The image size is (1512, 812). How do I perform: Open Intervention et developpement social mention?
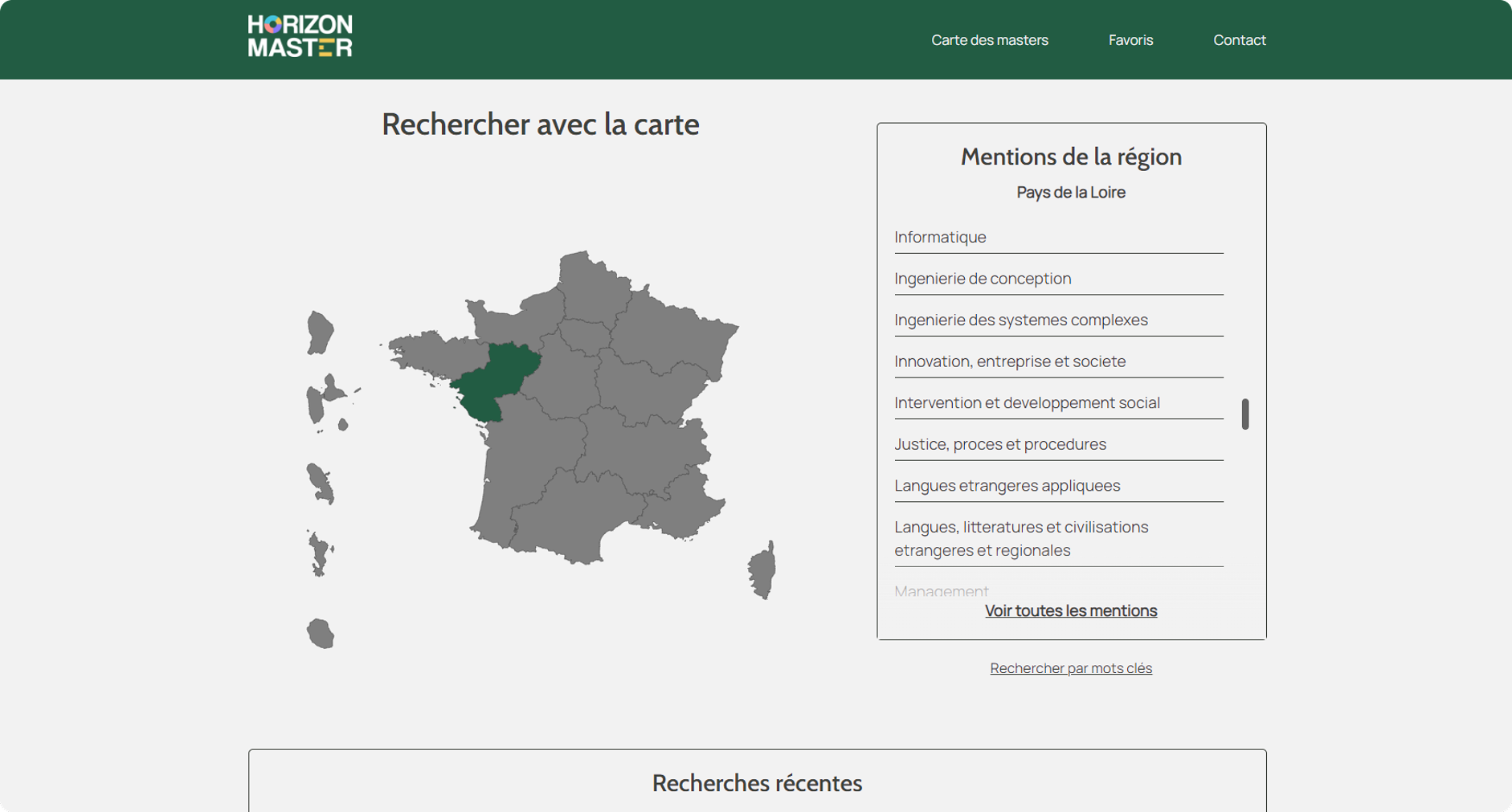tap(1027, 403)
